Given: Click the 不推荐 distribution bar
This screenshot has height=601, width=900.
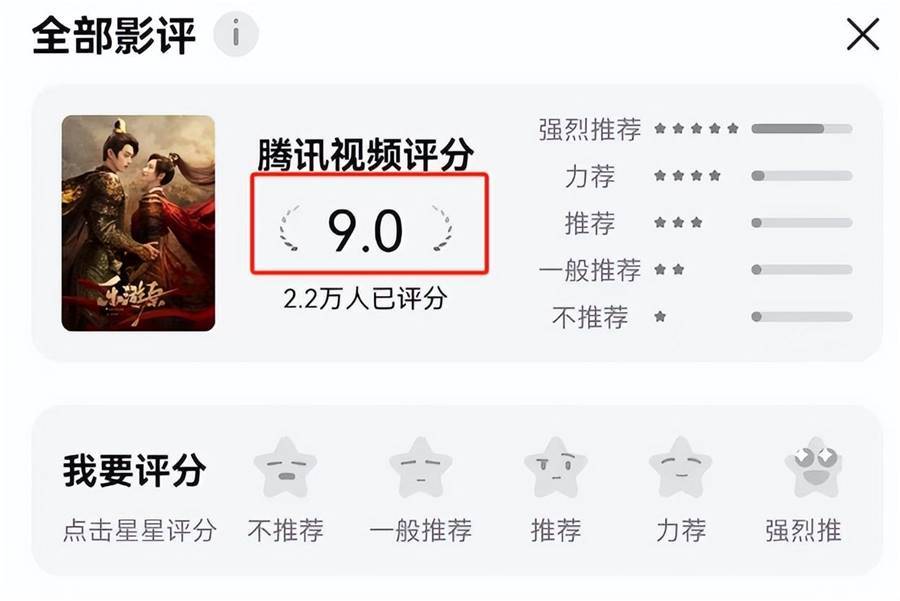Looking at the screenshot, I should click(x=802, y=316).
